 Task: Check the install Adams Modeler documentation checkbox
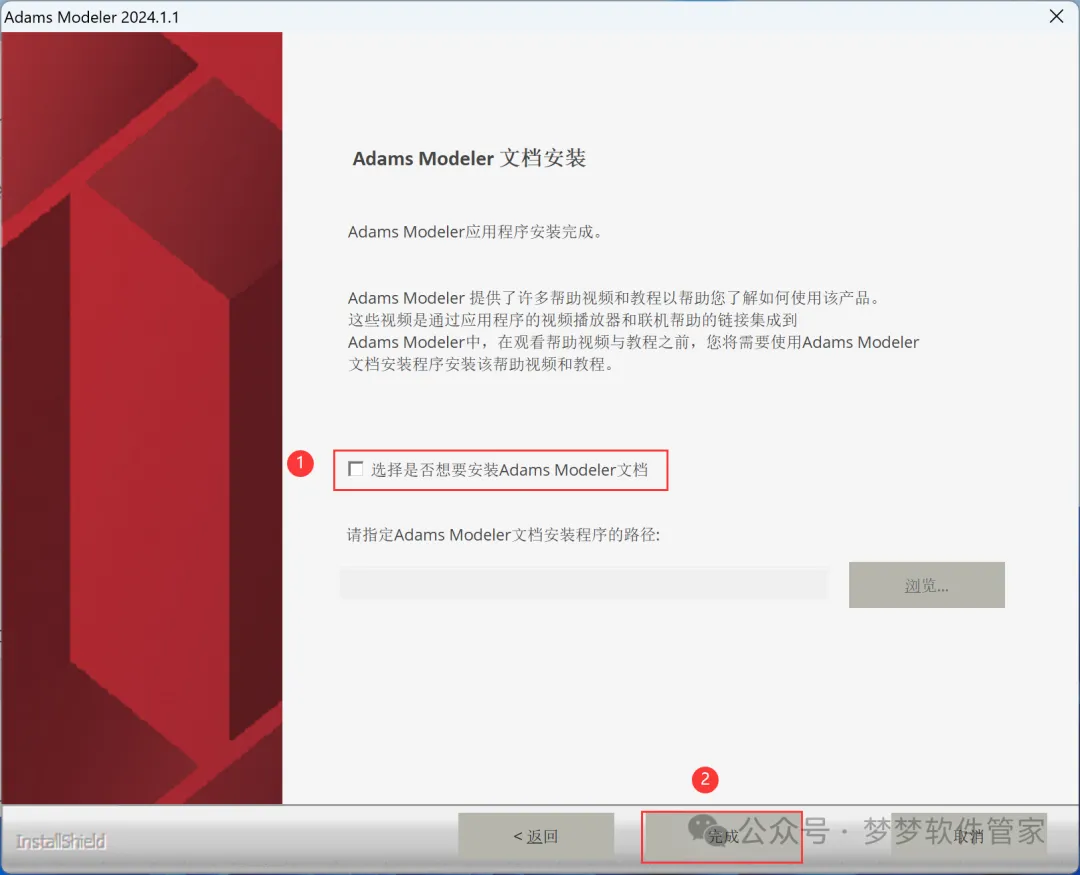[x=355, y=469]
